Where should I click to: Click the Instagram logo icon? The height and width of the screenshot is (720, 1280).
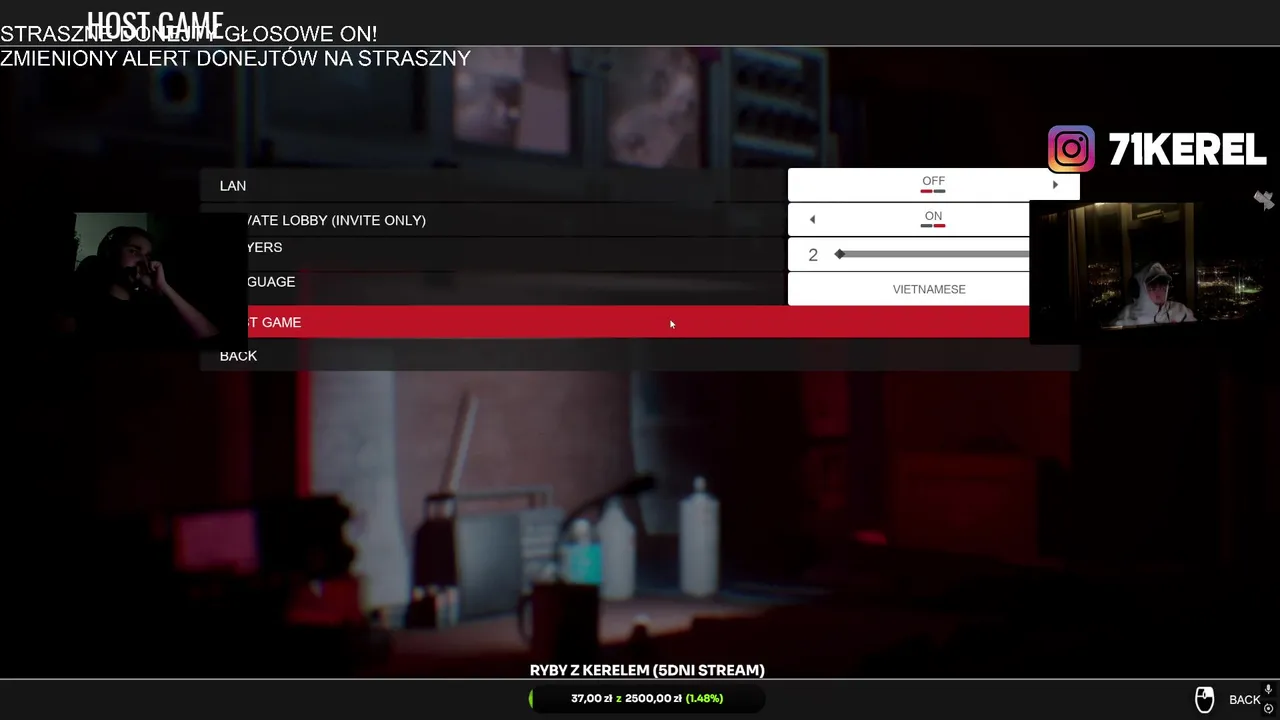[1071, 149]
